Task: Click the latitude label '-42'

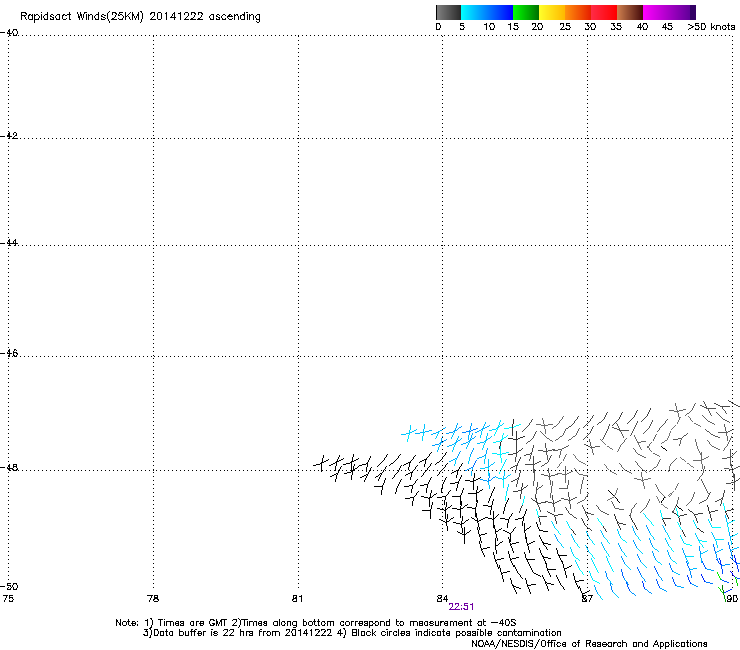Action: pos(9,135)
